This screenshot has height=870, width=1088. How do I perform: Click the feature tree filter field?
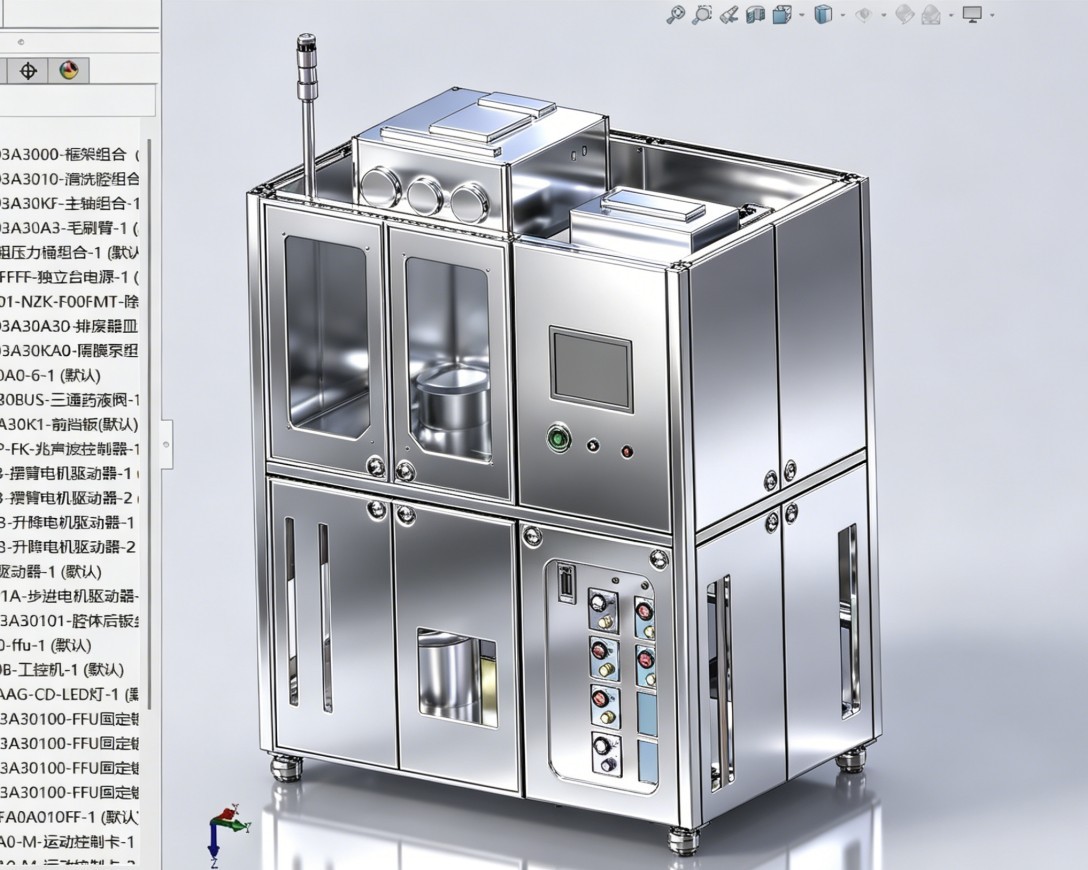pos(78,100)
